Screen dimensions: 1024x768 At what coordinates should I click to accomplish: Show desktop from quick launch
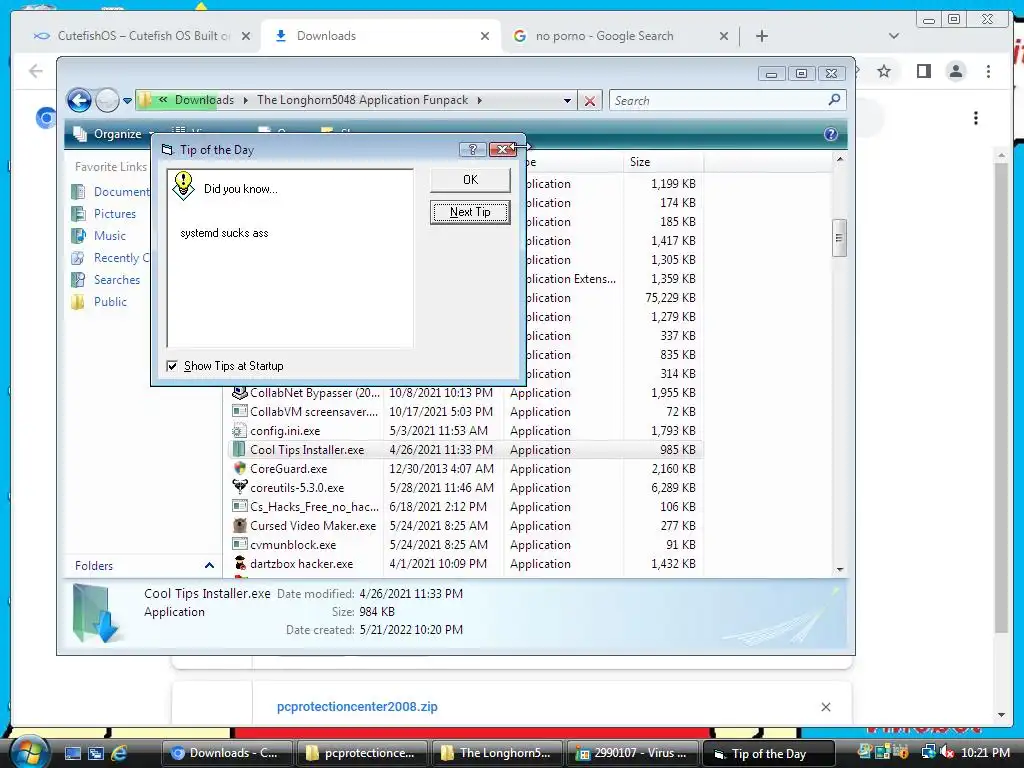(x=72, y=753)
